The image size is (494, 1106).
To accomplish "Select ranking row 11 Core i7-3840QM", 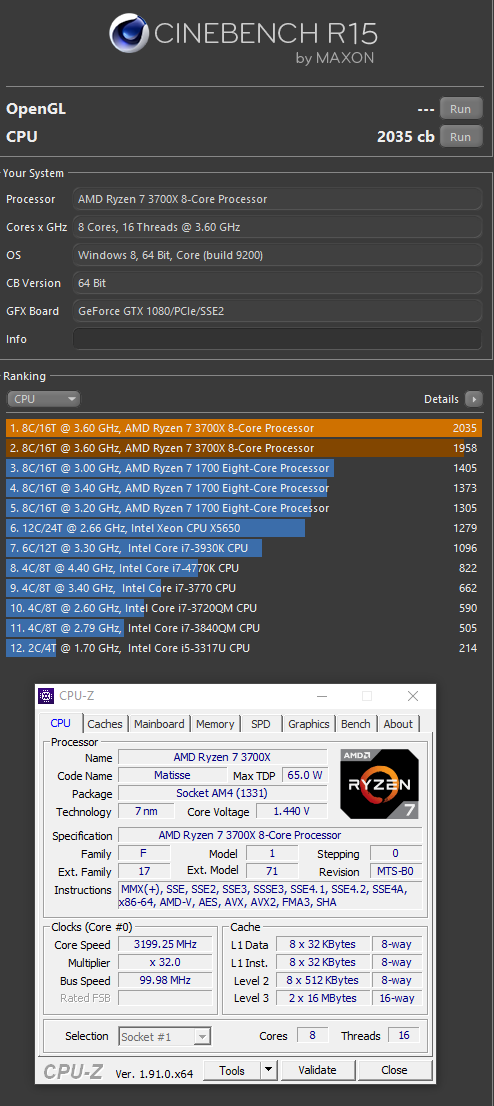I will 244,628.
